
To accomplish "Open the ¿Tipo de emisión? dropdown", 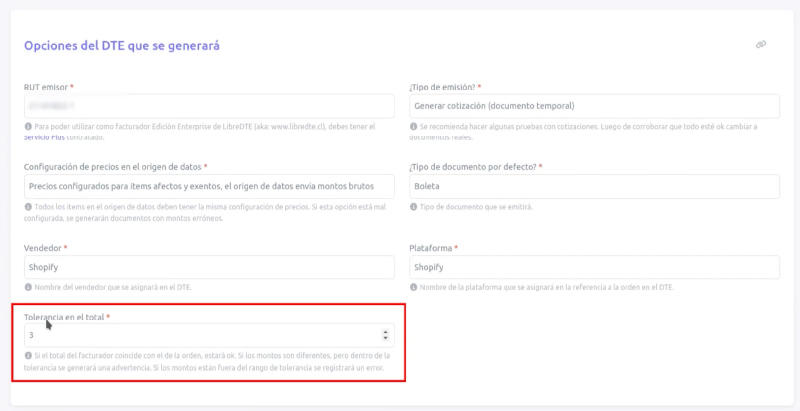I will 594,106.
